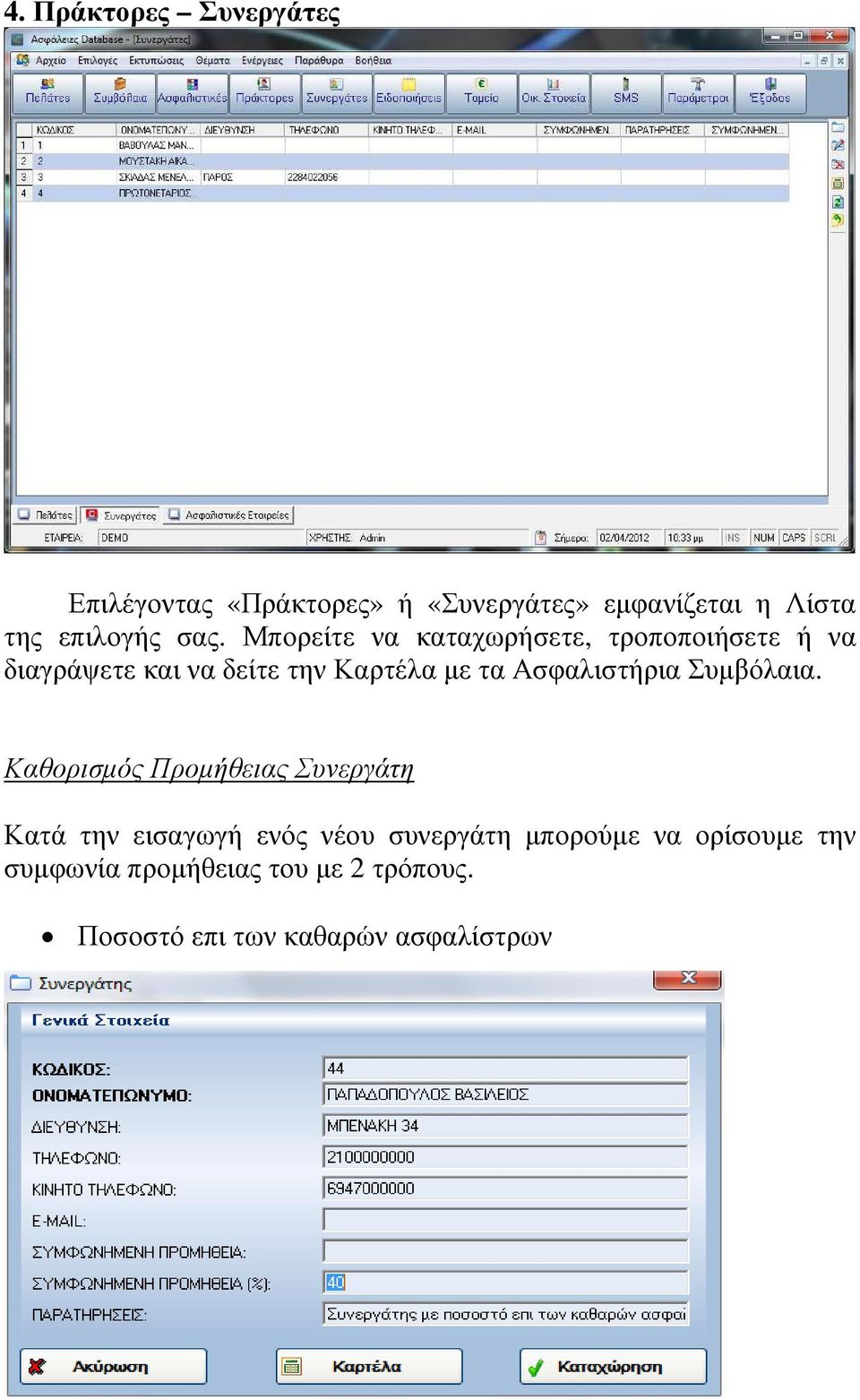860x1400 pixels.
Task: Click the ΚΩΔΙΚΟΣ field containing 44
Action: [505, 1068]
